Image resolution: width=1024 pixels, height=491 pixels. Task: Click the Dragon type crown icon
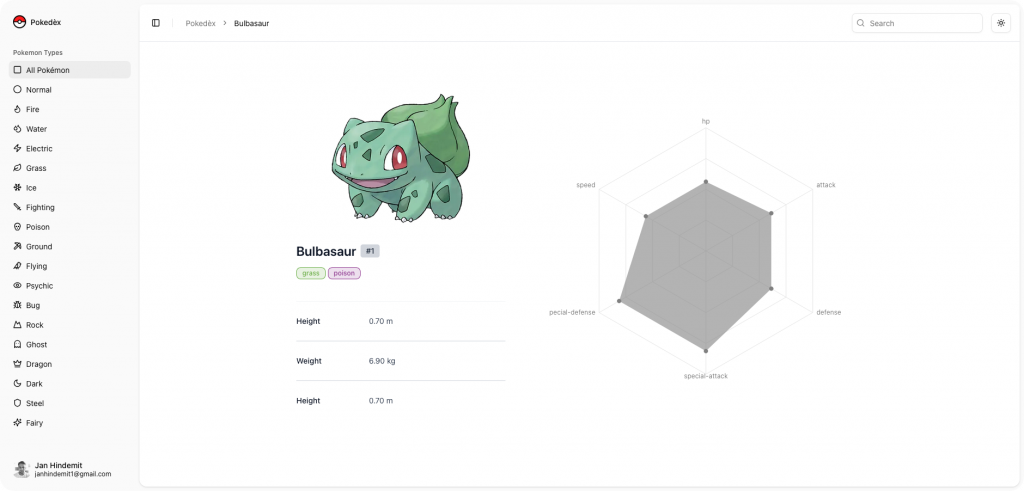(17, 364)
